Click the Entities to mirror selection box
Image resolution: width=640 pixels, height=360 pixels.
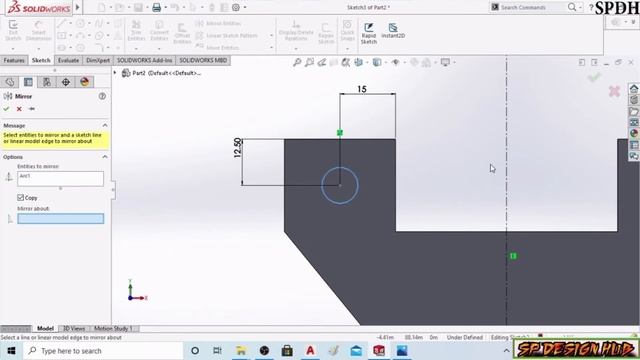point(60,179)
